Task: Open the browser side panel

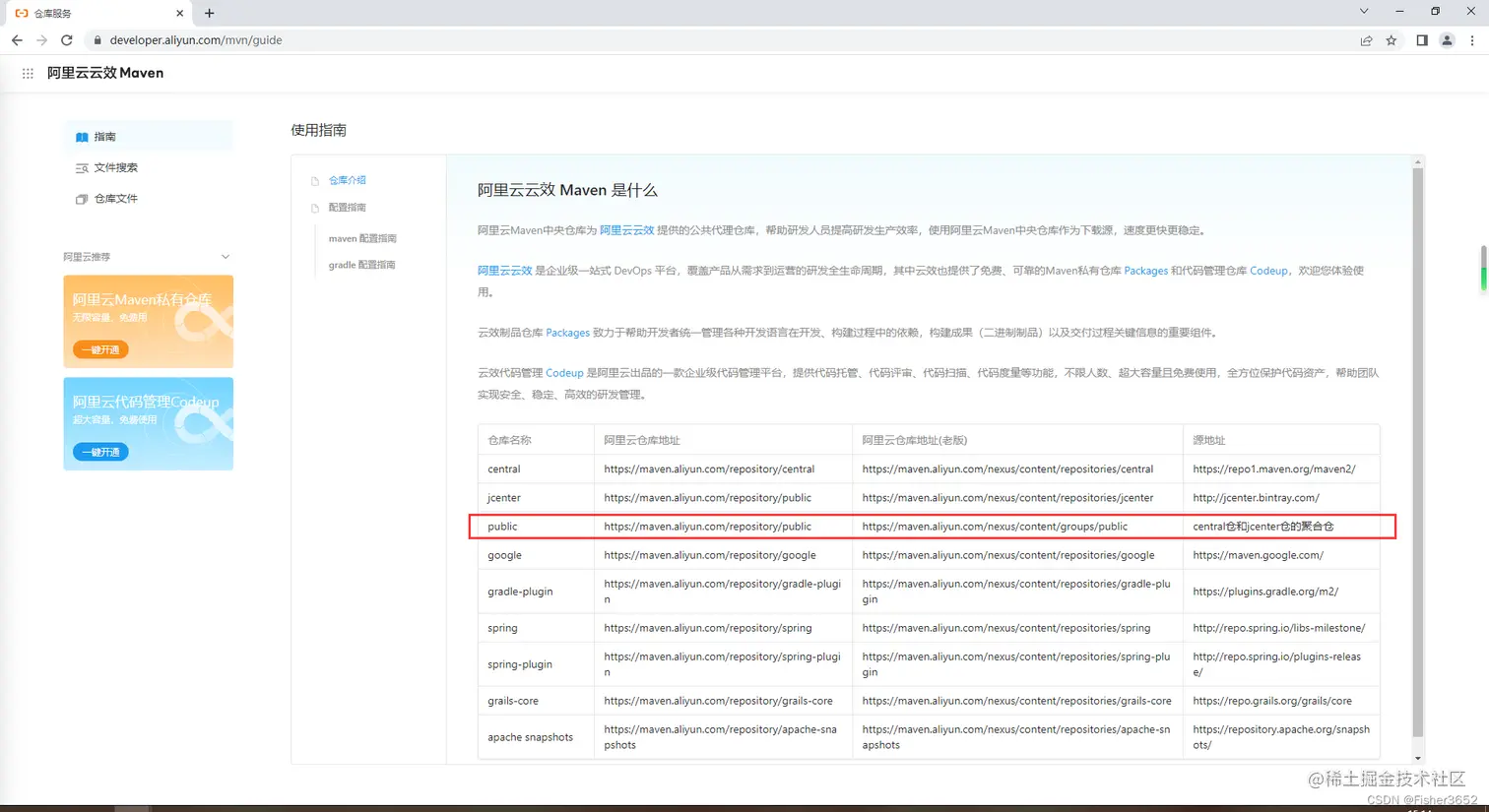Action: [x=1422, y=40]
